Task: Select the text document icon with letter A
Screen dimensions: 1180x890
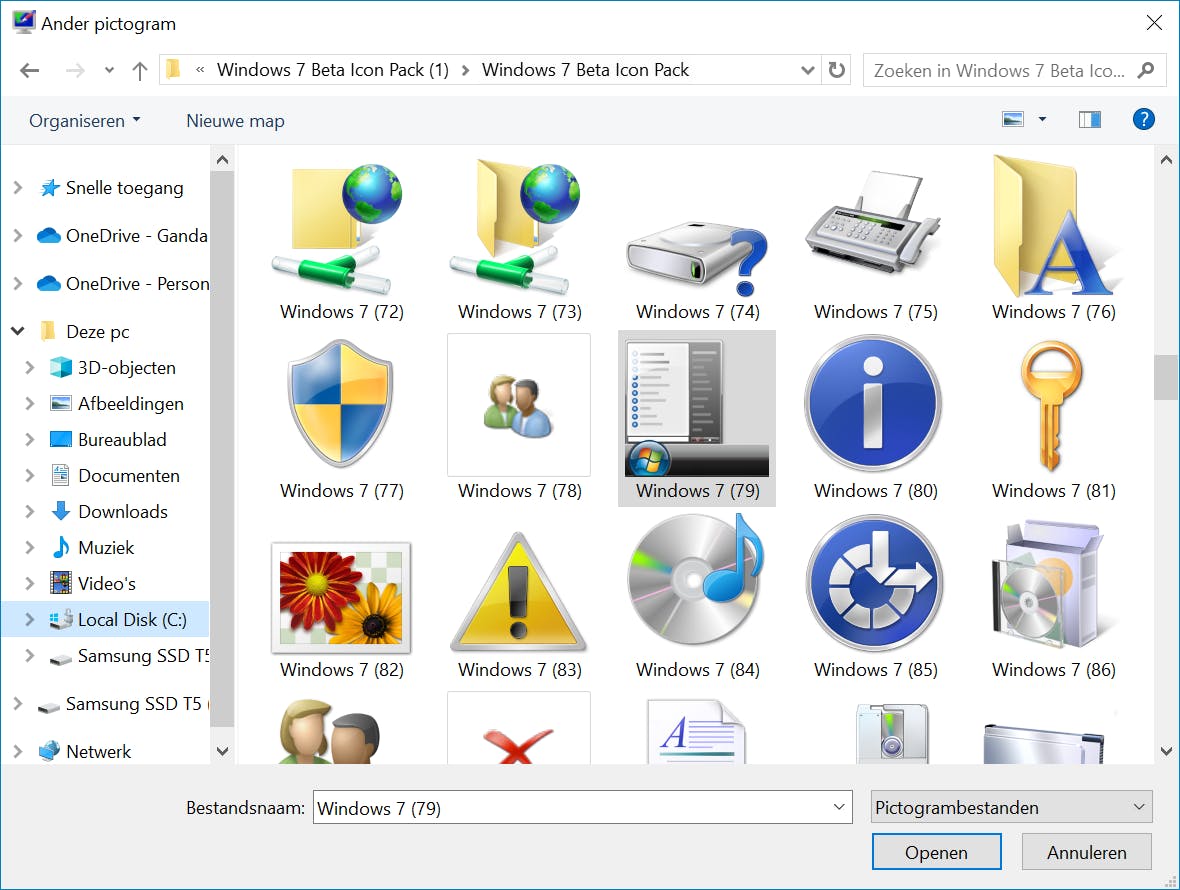Action: click(x=697, y=731)
